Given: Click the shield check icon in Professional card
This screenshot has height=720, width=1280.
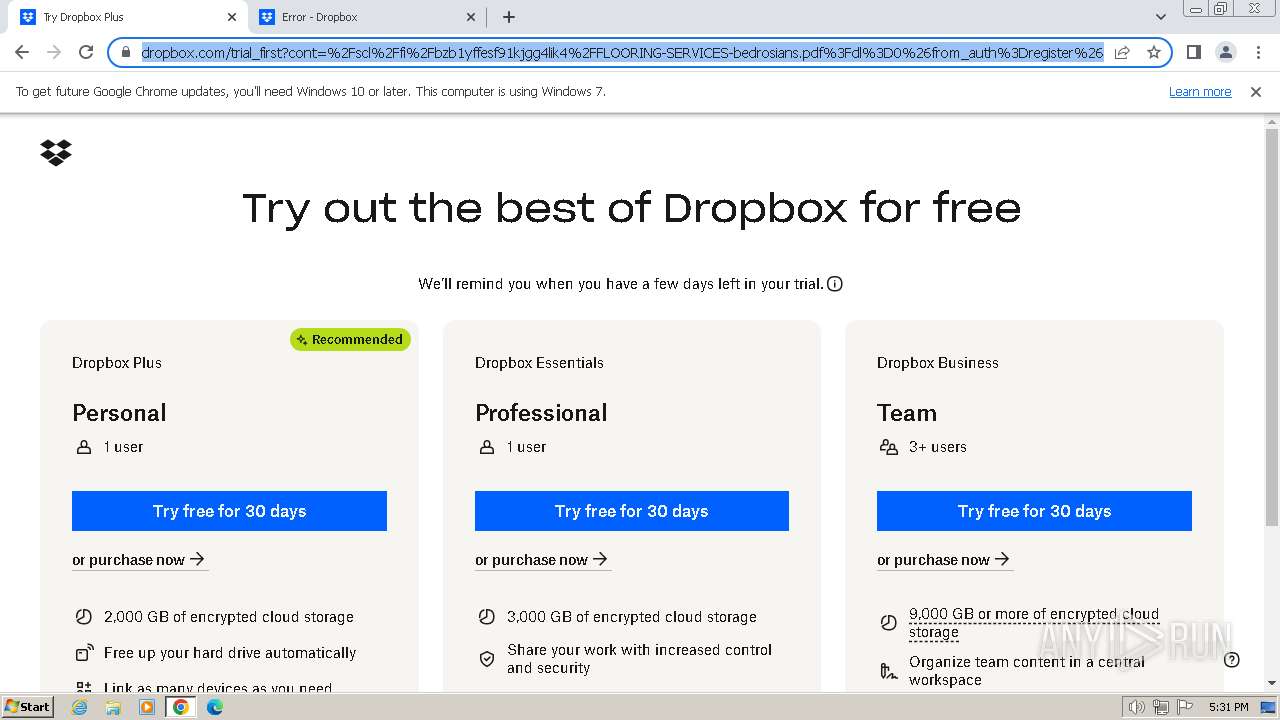Looking at the screenshot, I should click(487, 659).
